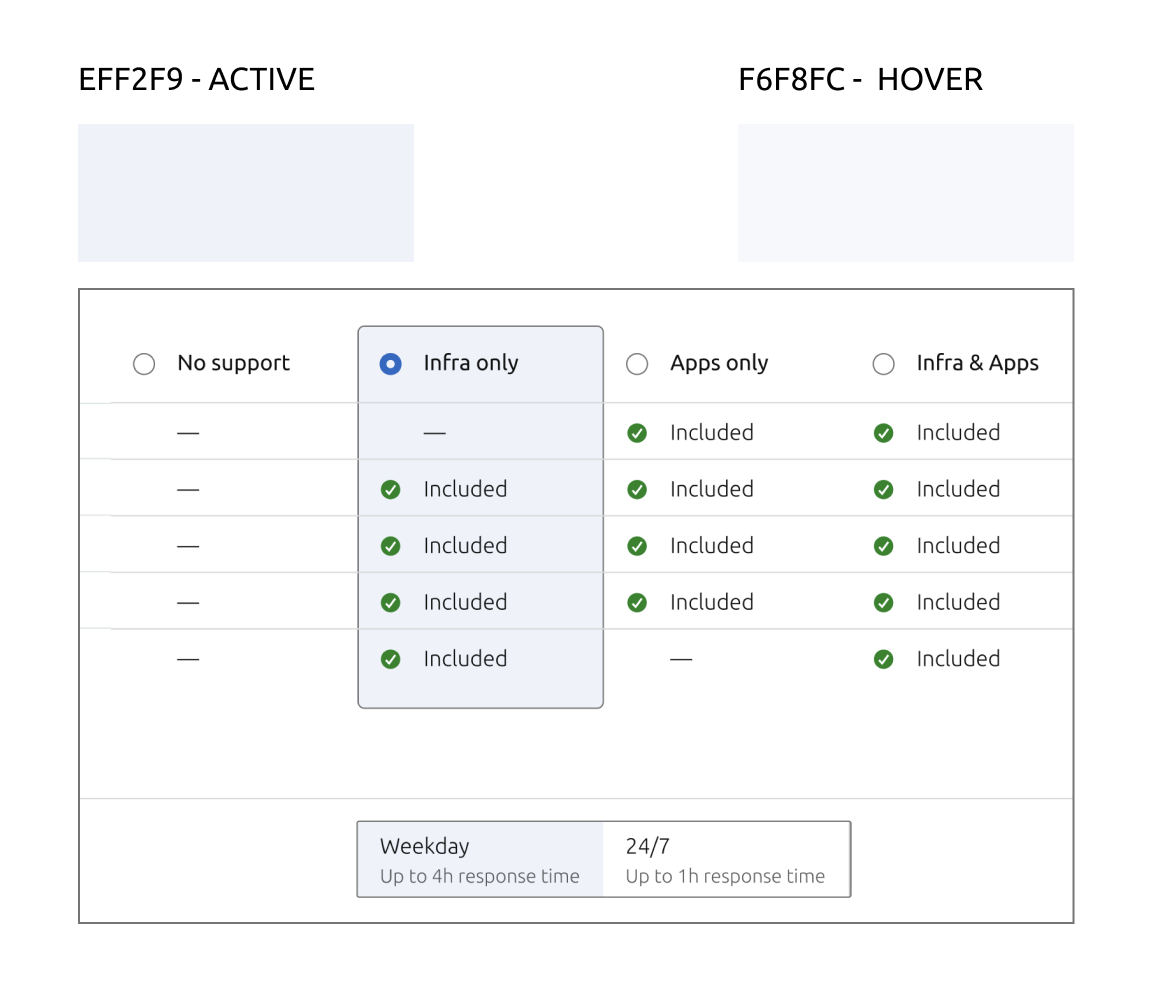Click first-row Included text under Apps only
Screen dimensions: 1158x990
pos(712,433)
